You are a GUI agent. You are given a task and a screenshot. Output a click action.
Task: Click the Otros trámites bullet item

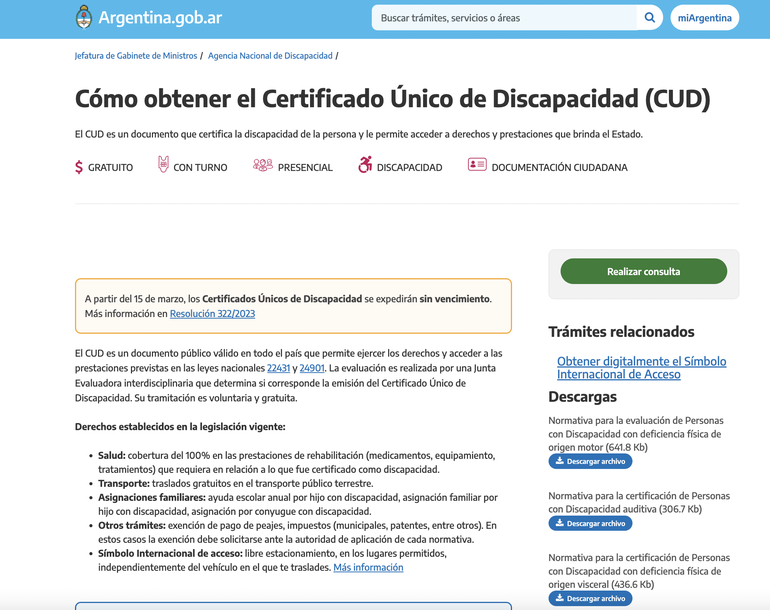[298, 532]
